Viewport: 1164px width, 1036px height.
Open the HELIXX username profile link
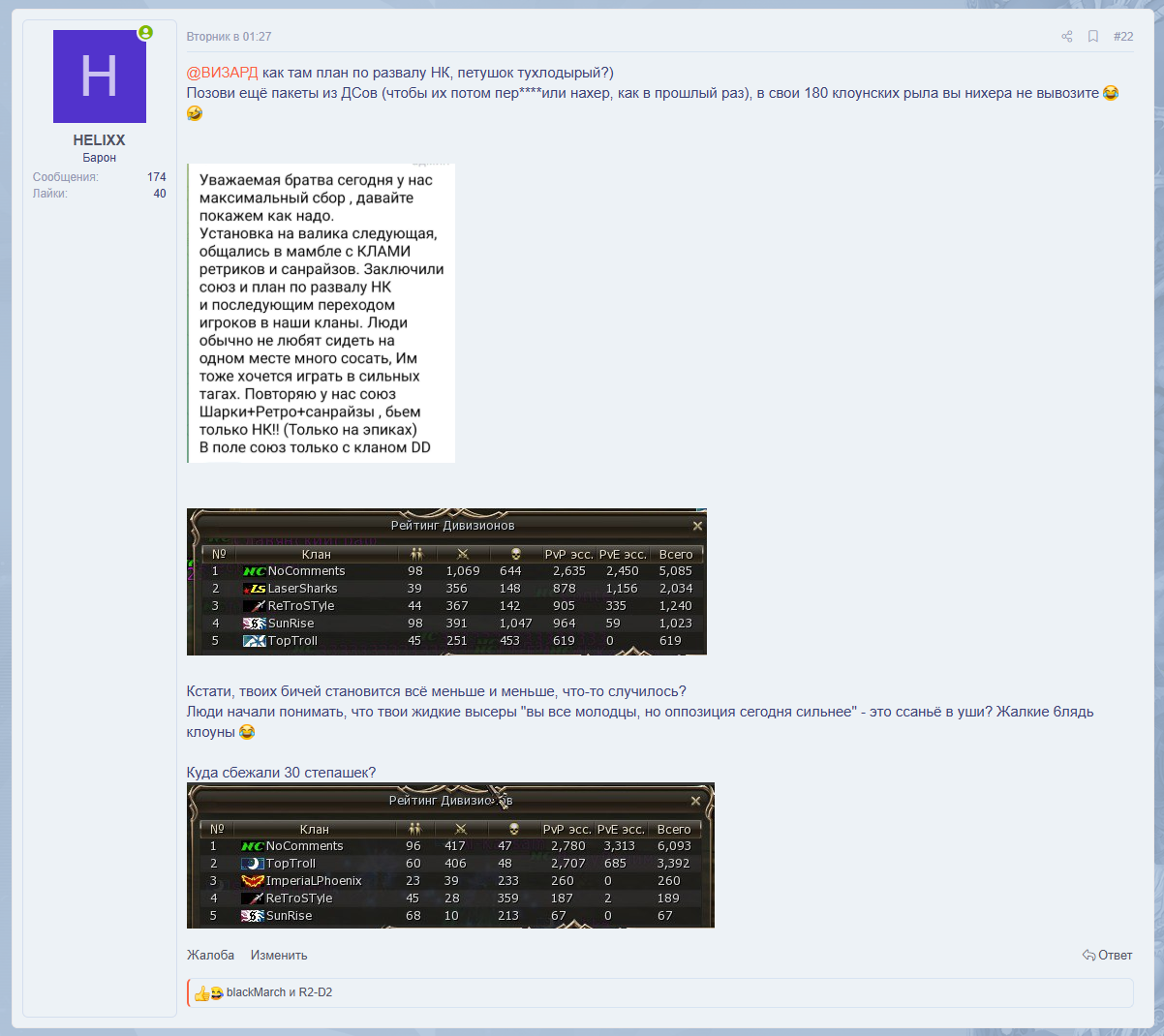(99, 140)
